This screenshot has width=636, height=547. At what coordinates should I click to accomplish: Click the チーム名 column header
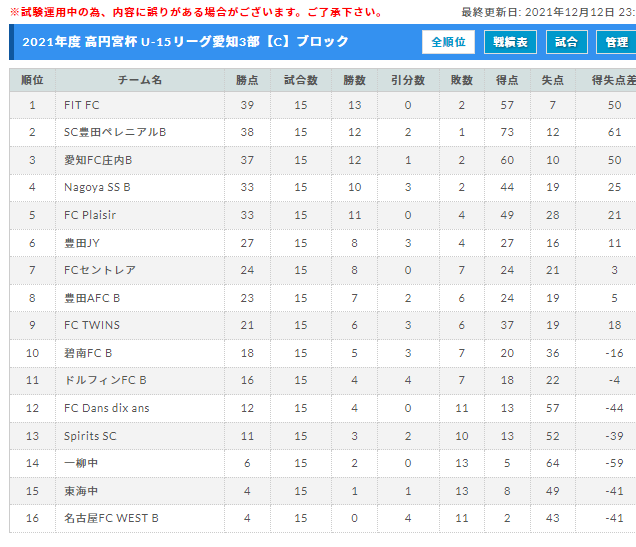(140, 80)
